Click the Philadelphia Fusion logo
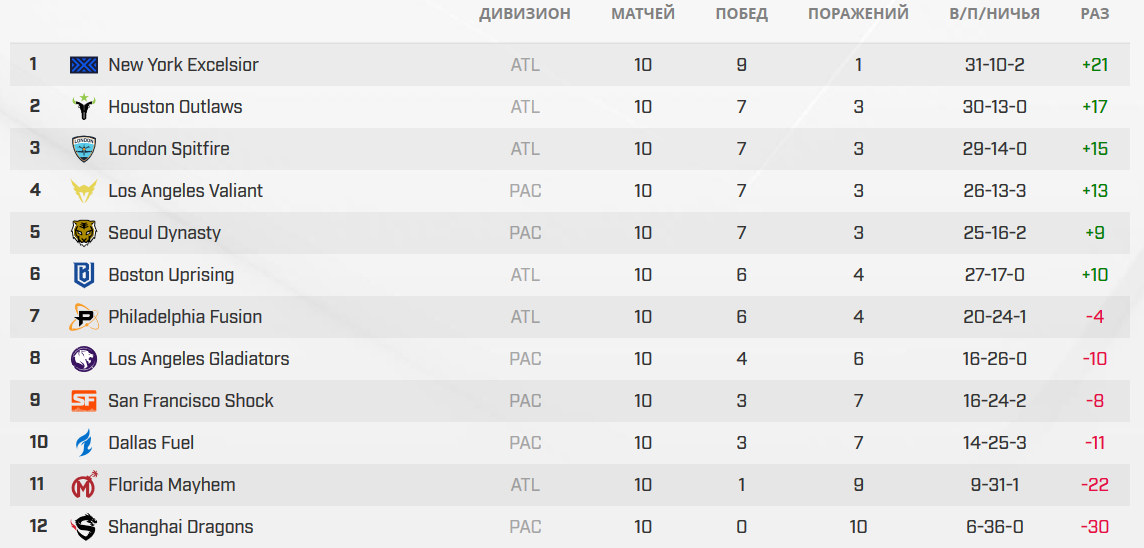 84,317
